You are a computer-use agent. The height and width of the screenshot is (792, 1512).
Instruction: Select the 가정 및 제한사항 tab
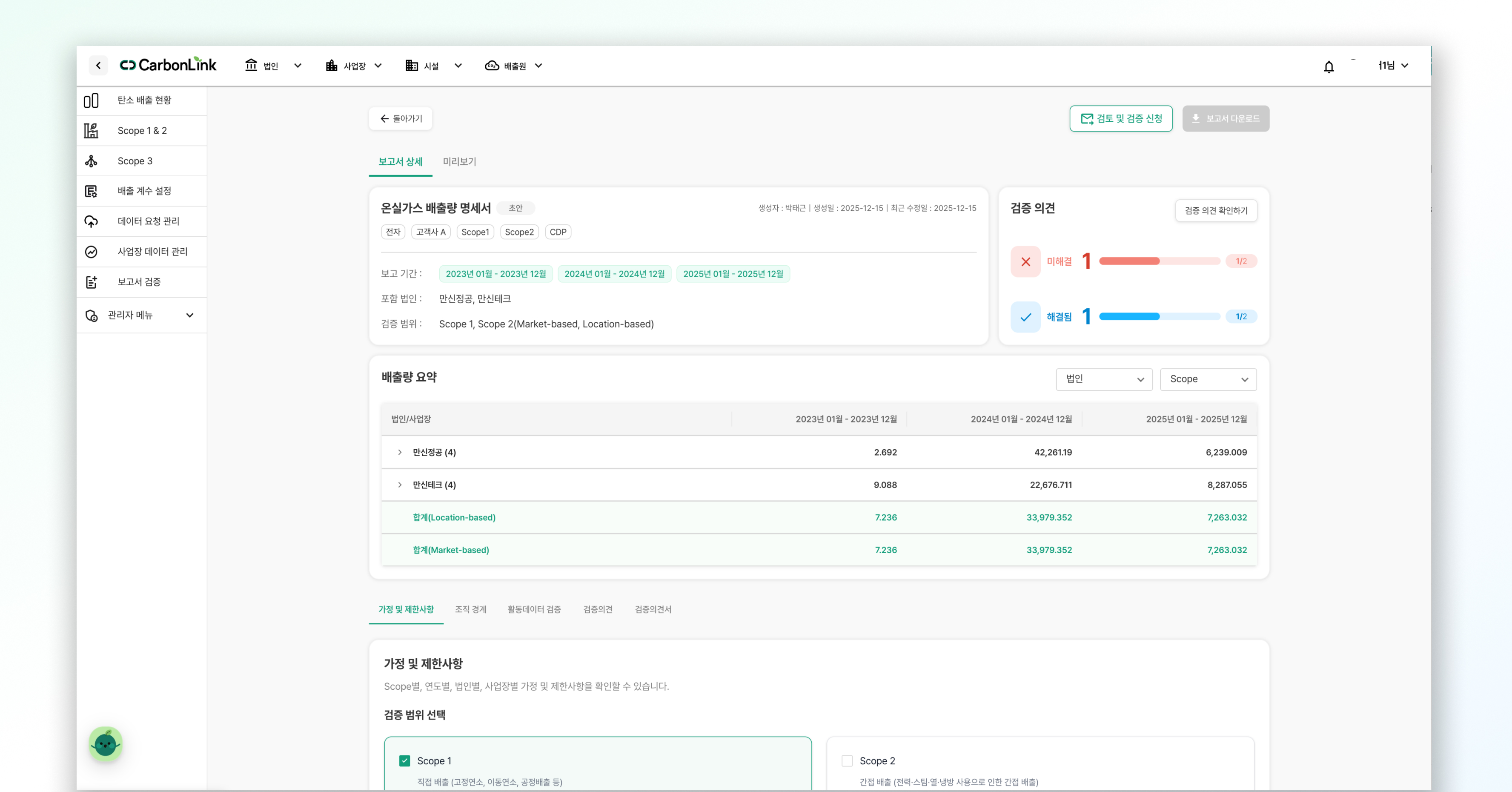tap(406, 609)
